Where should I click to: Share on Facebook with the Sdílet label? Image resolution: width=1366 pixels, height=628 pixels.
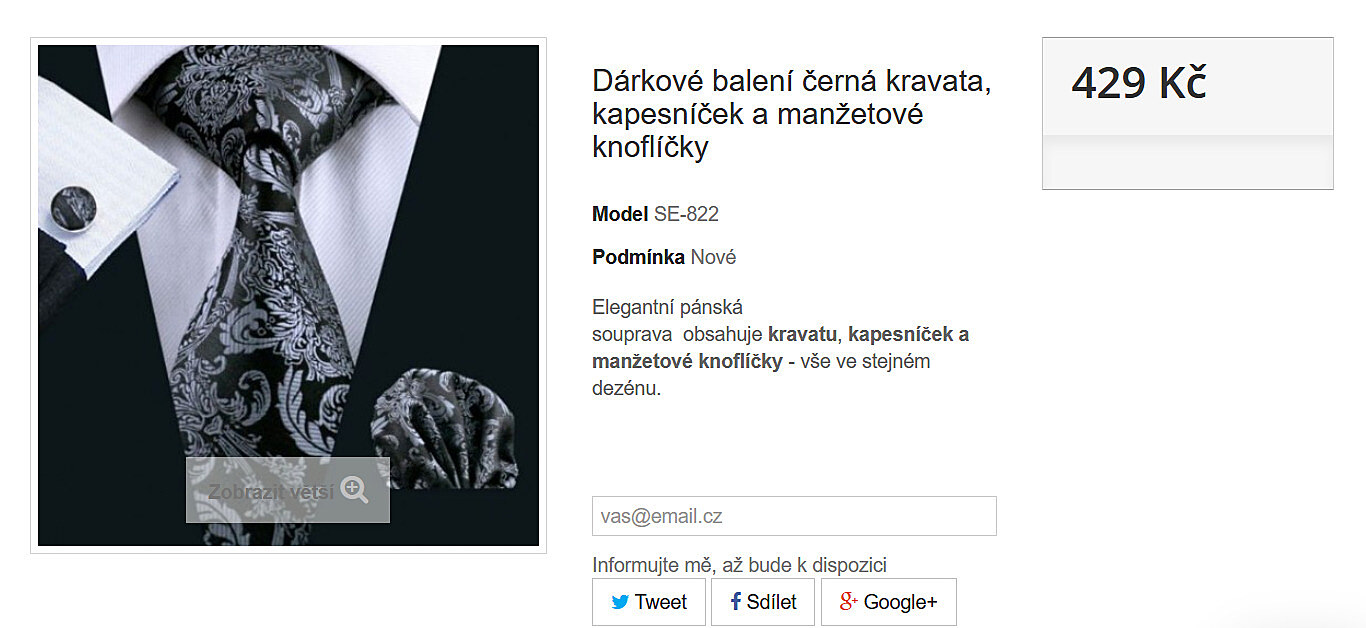point(772,602)
